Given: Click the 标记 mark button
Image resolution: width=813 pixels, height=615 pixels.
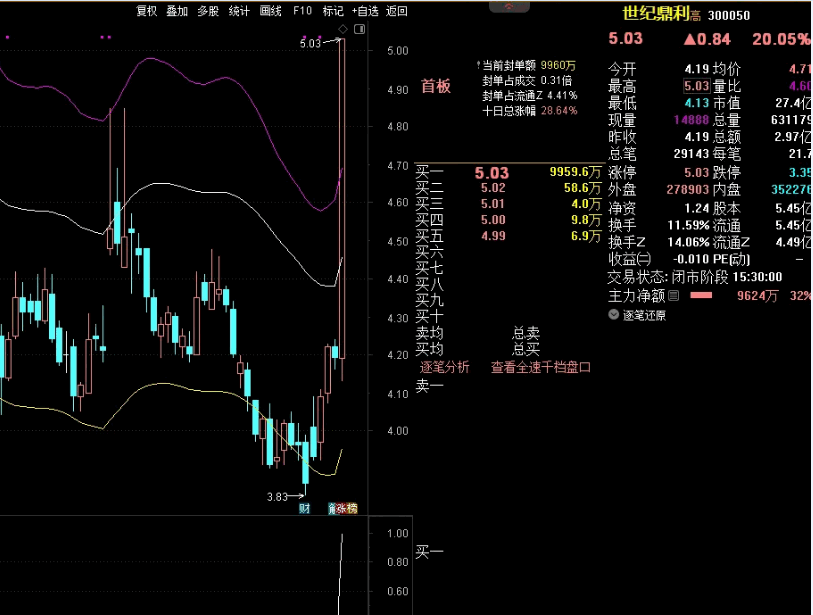Looking at the screenshot, I should click(x=333, y=11).
